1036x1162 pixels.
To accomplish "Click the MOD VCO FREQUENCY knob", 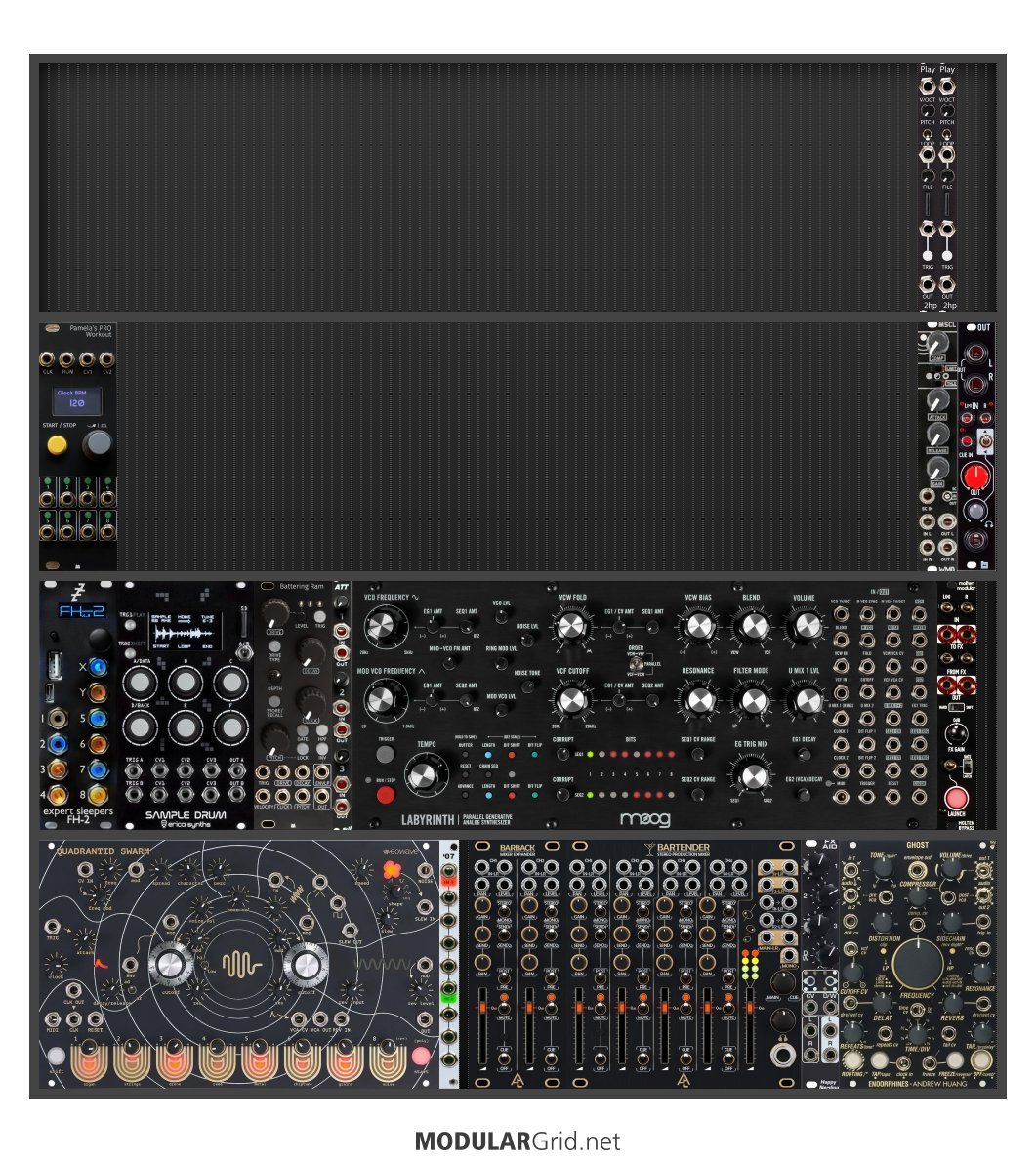I will [384, 700].
